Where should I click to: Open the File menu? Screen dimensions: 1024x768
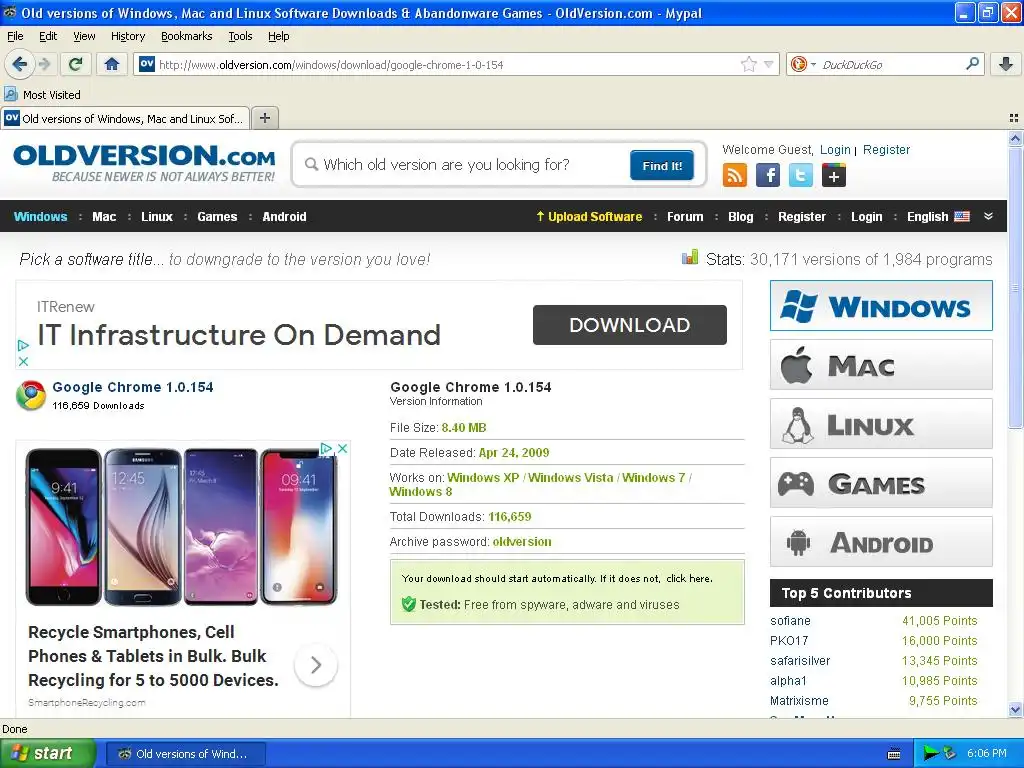pos(15,36)
